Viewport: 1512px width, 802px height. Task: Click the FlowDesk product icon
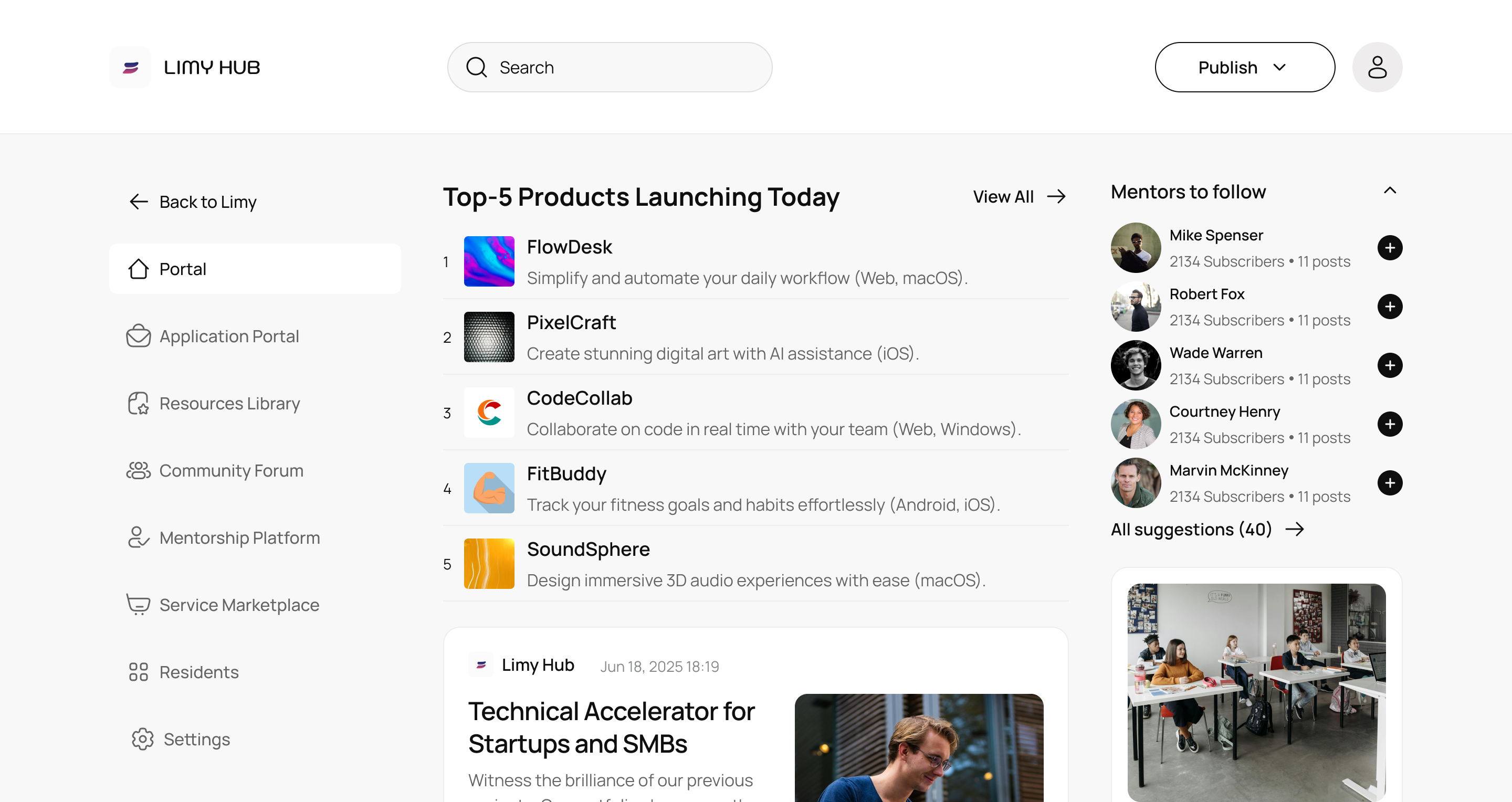point(488,261)
